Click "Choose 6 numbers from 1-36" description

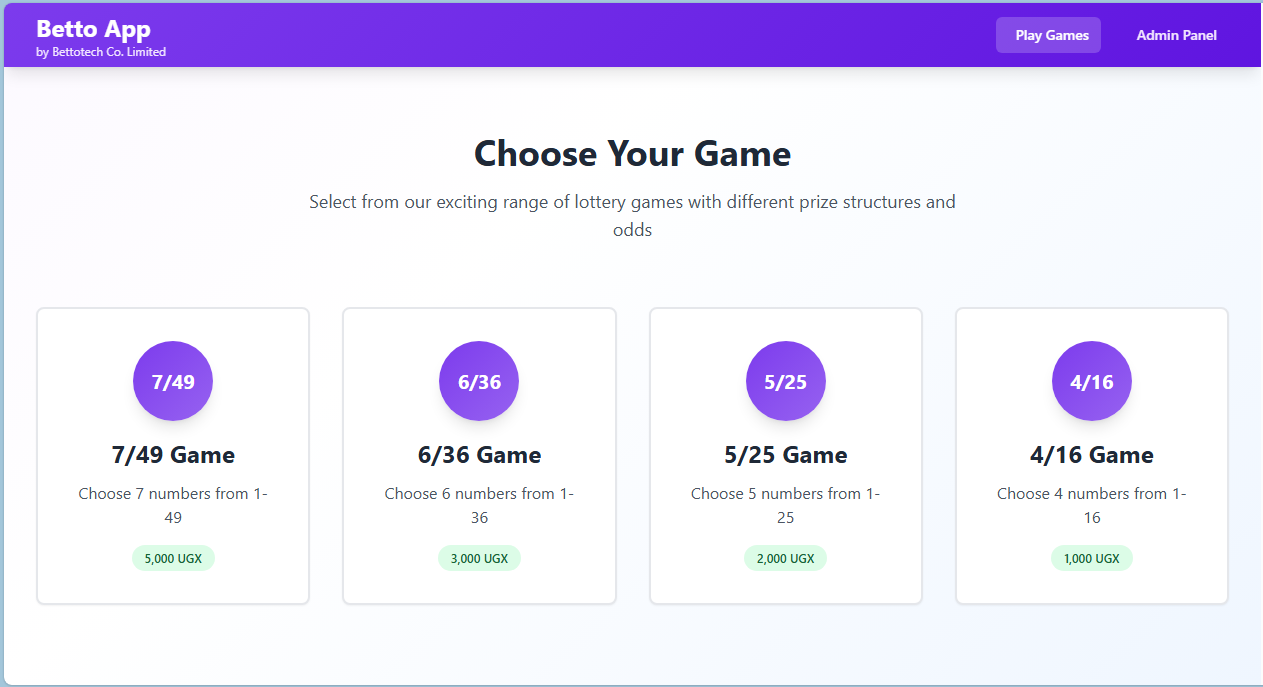479,505
